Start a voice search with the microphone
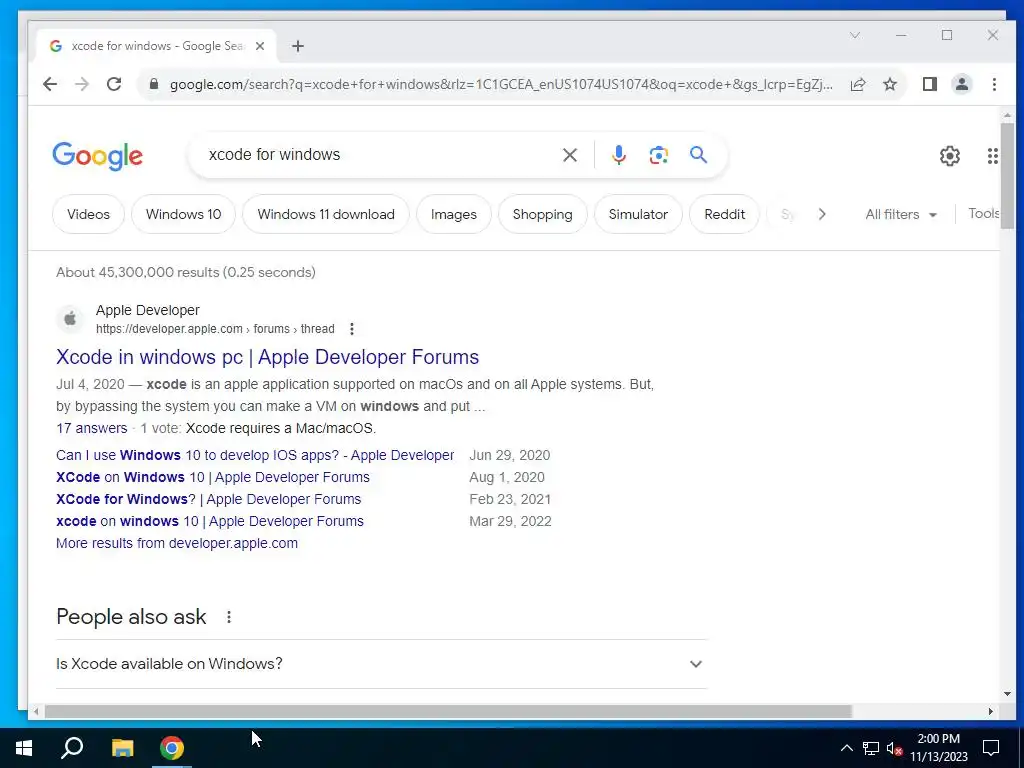The image size is (1024, 768). [618, 155]
